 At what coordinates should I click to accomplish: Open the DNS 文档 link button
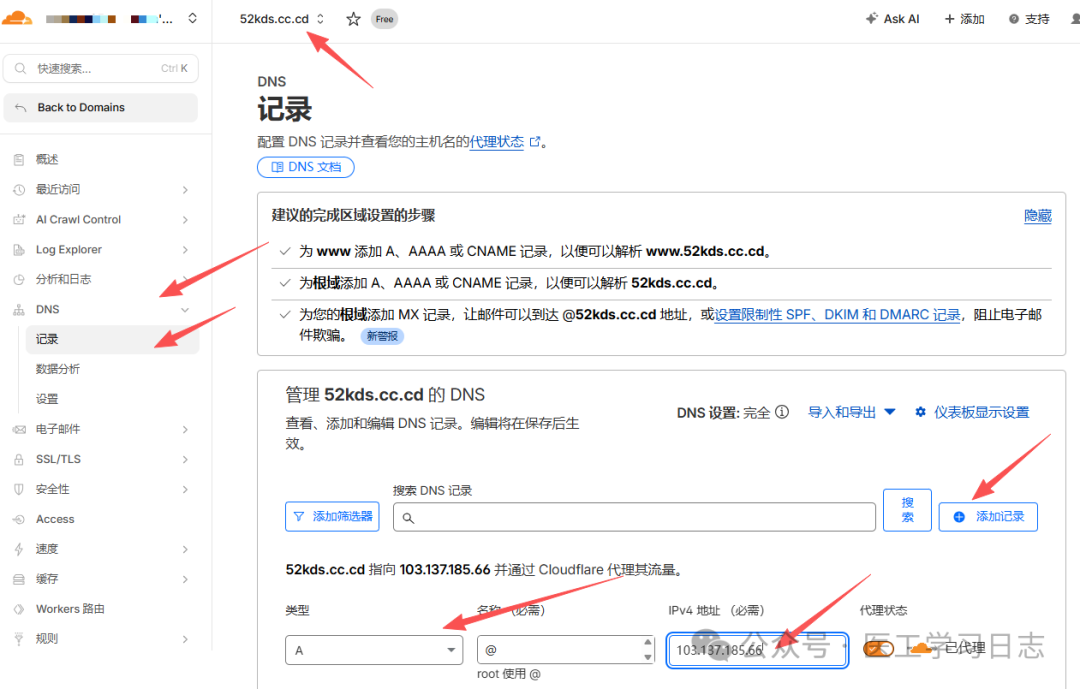pyautogui.click(x=305, y=167)
